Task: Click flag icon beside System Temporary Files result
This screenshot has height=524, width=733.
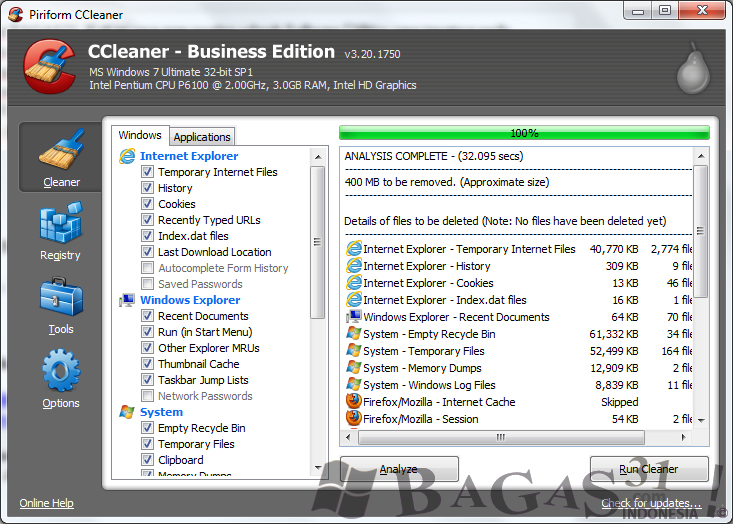Action: (x=354, y=351)
